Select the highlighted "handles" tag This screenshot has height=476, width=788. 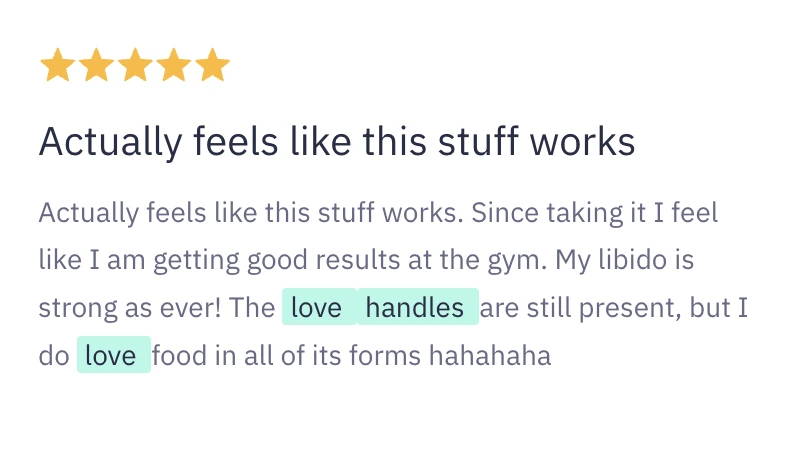coord(415,308)
